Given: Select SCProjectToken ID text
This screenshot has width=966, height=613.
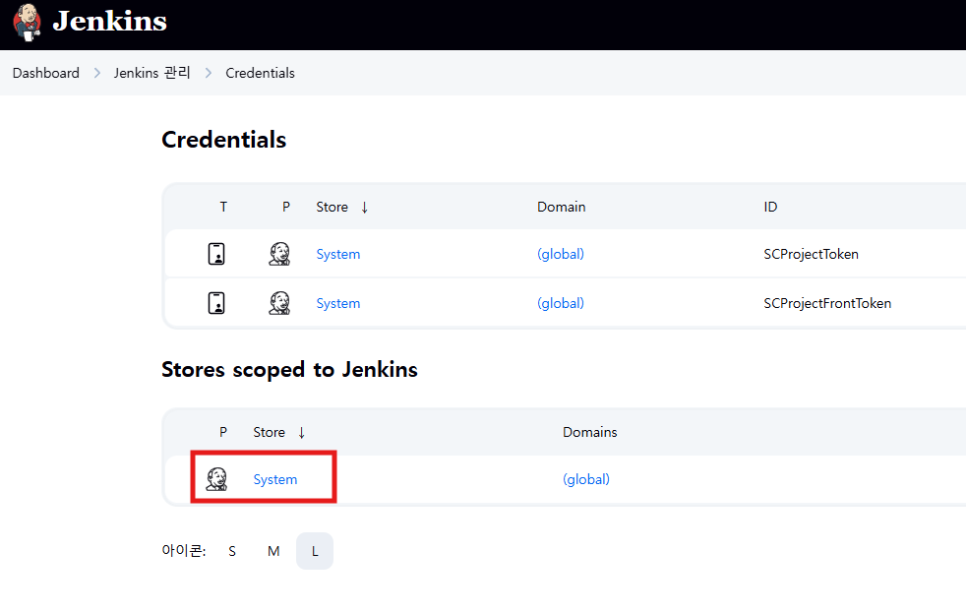Looking at the screenshot, I should coord(811,254).
